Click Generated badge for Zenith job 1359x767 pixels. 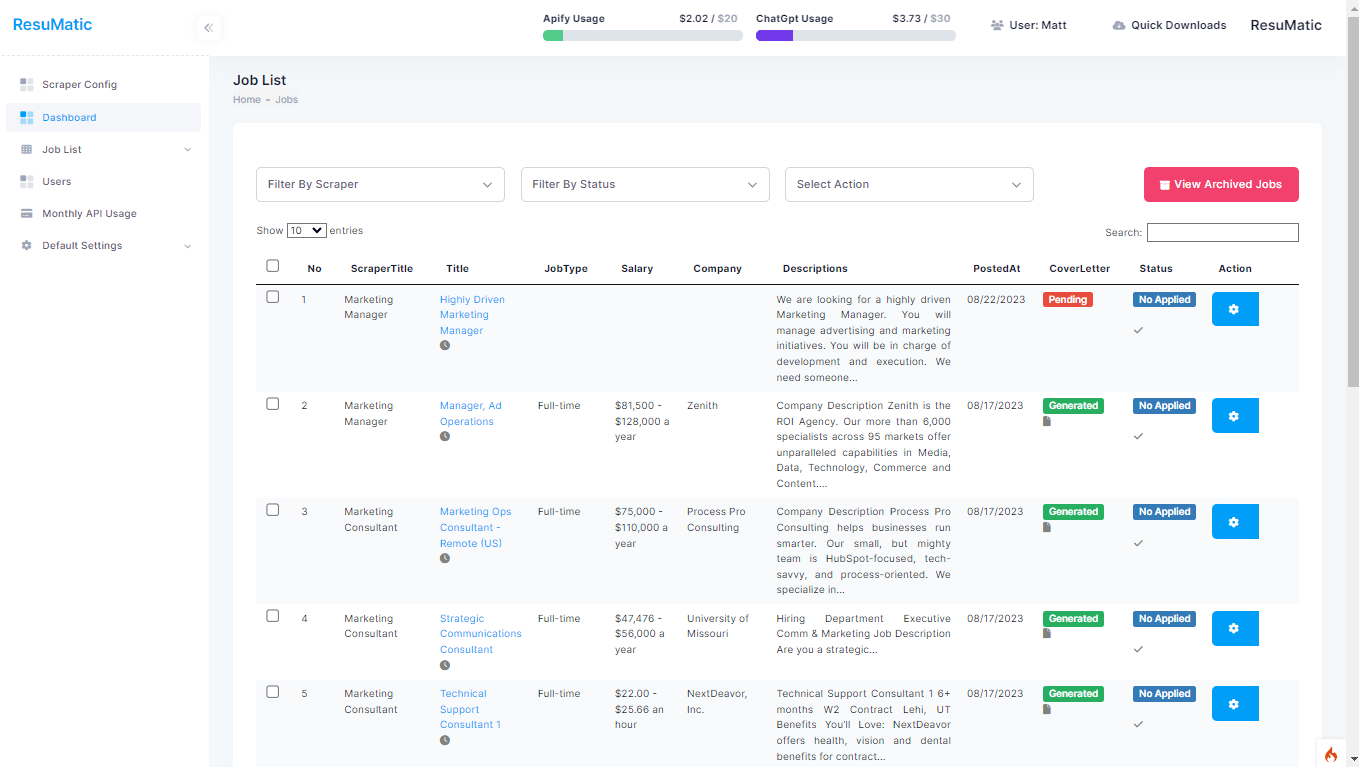1074,405
